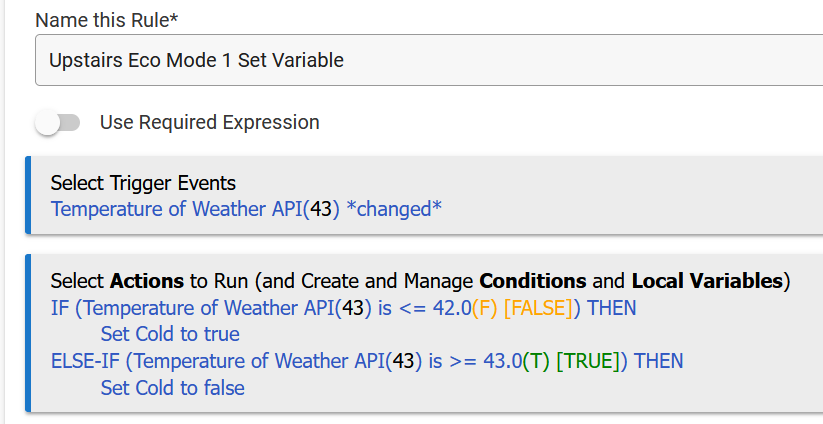823x424 pixels.
Task: Click the IF temperature <= 42.0 condition line
Action: pyautogui.click(x=343, y=308)
